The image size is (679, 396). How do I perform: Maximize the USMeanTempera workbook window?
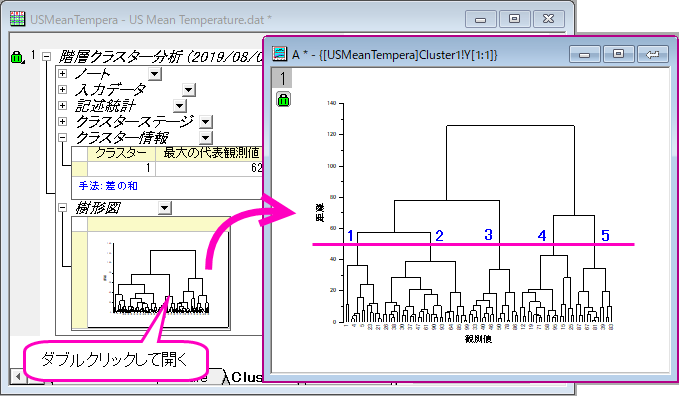[x=514, y=19]
